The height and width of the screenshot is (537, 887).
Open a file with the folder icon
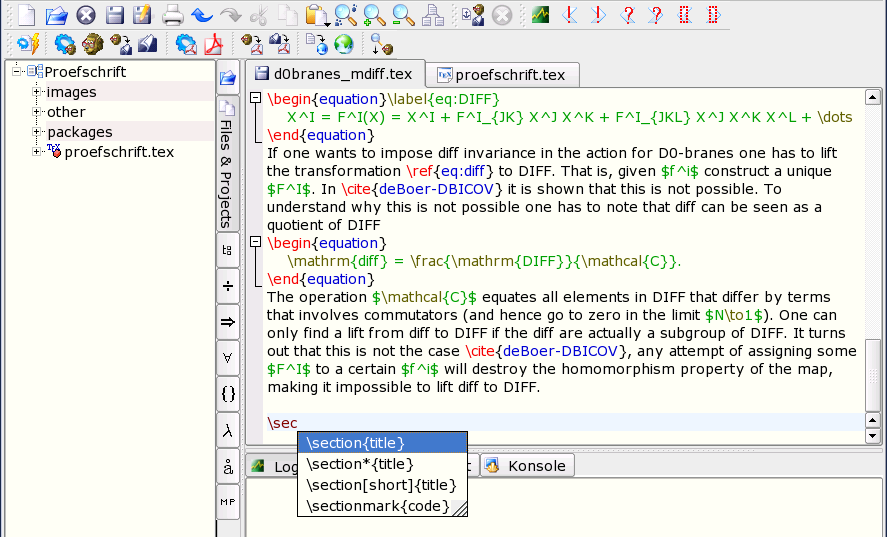57,15
